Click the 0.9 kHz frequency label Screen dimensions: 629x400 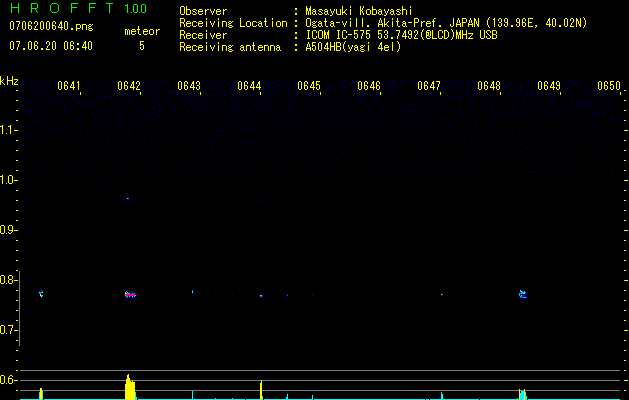pos(7,230)
